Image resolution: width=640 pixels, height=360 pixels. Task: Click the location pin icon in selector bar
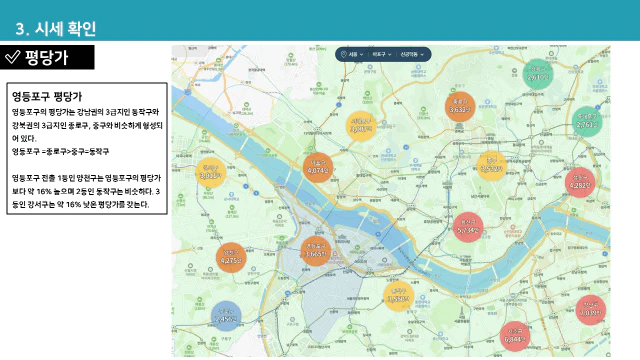pos(343,54)
